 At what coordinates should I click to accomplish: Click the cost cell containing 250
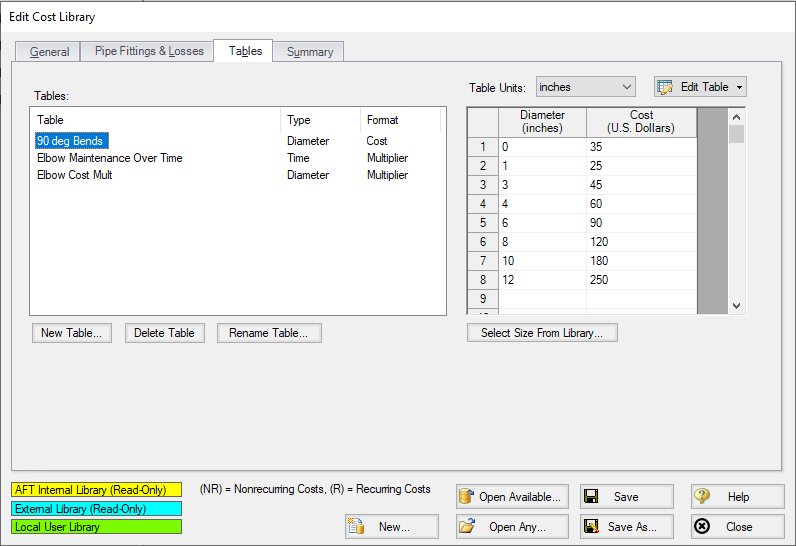640,279
